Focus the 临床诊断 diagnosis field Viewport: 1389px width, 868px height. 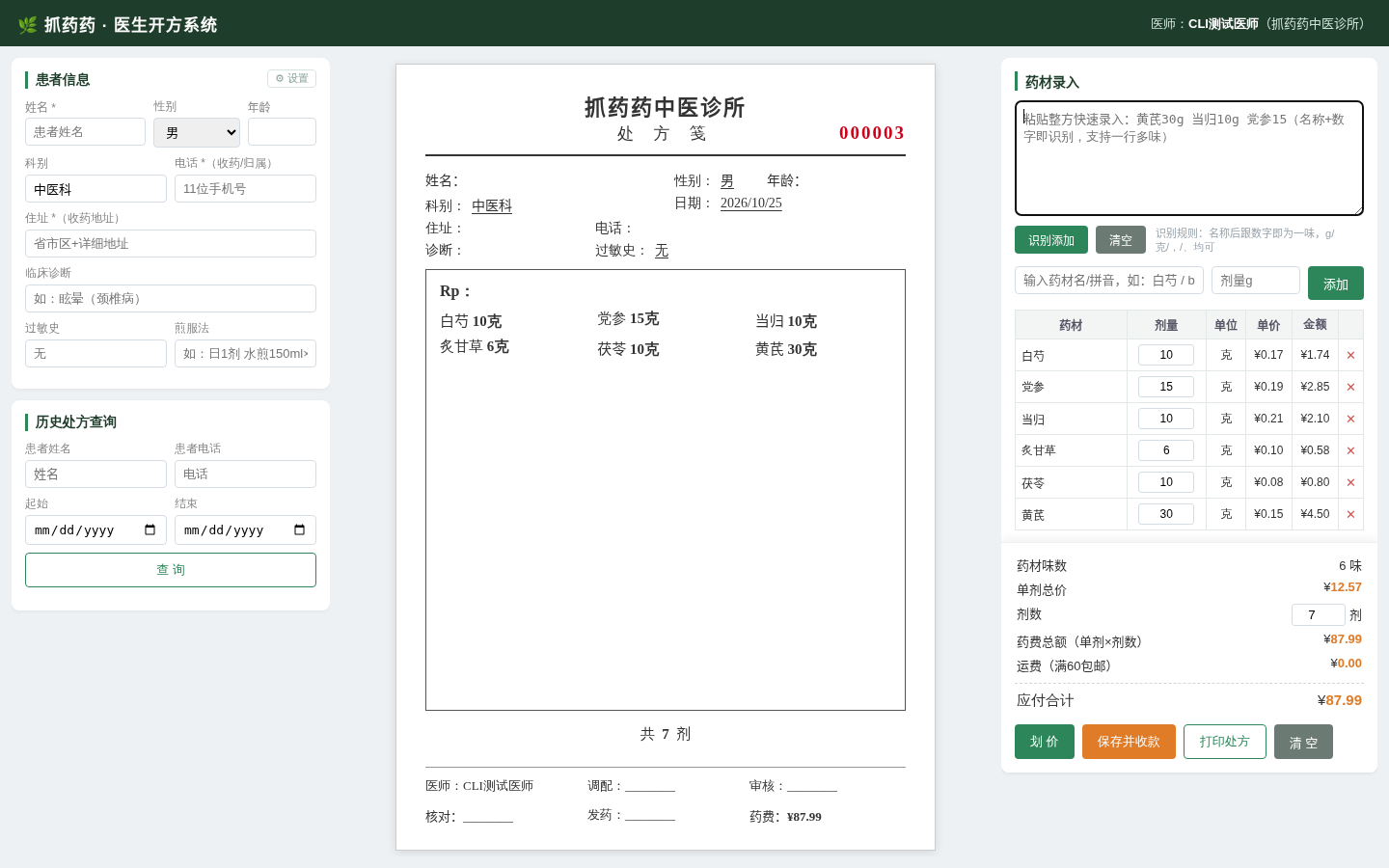click(x=171, y=299)
